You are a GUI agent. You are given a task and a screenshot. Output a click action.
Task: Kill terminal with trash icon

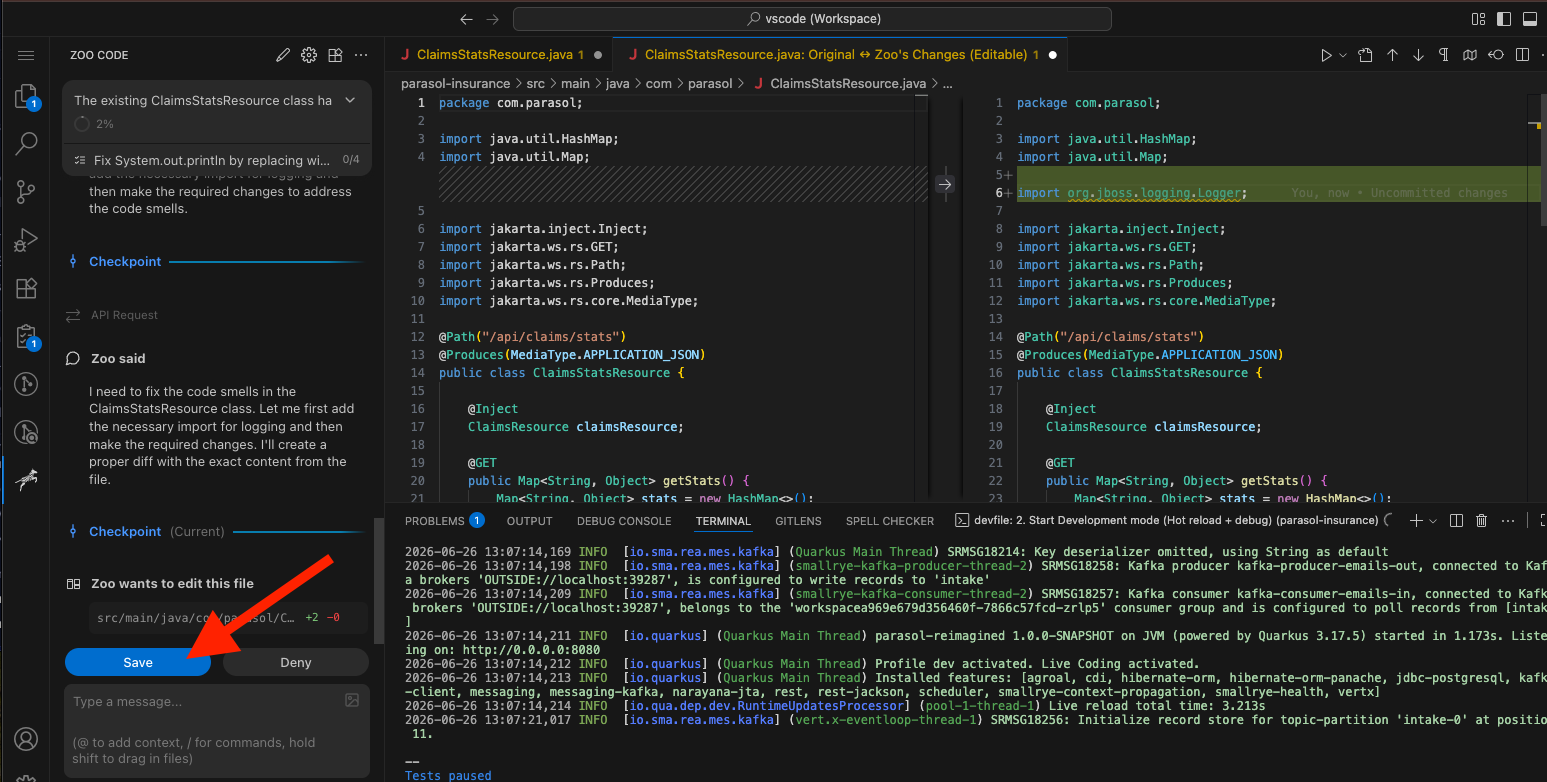point(1482,520)
